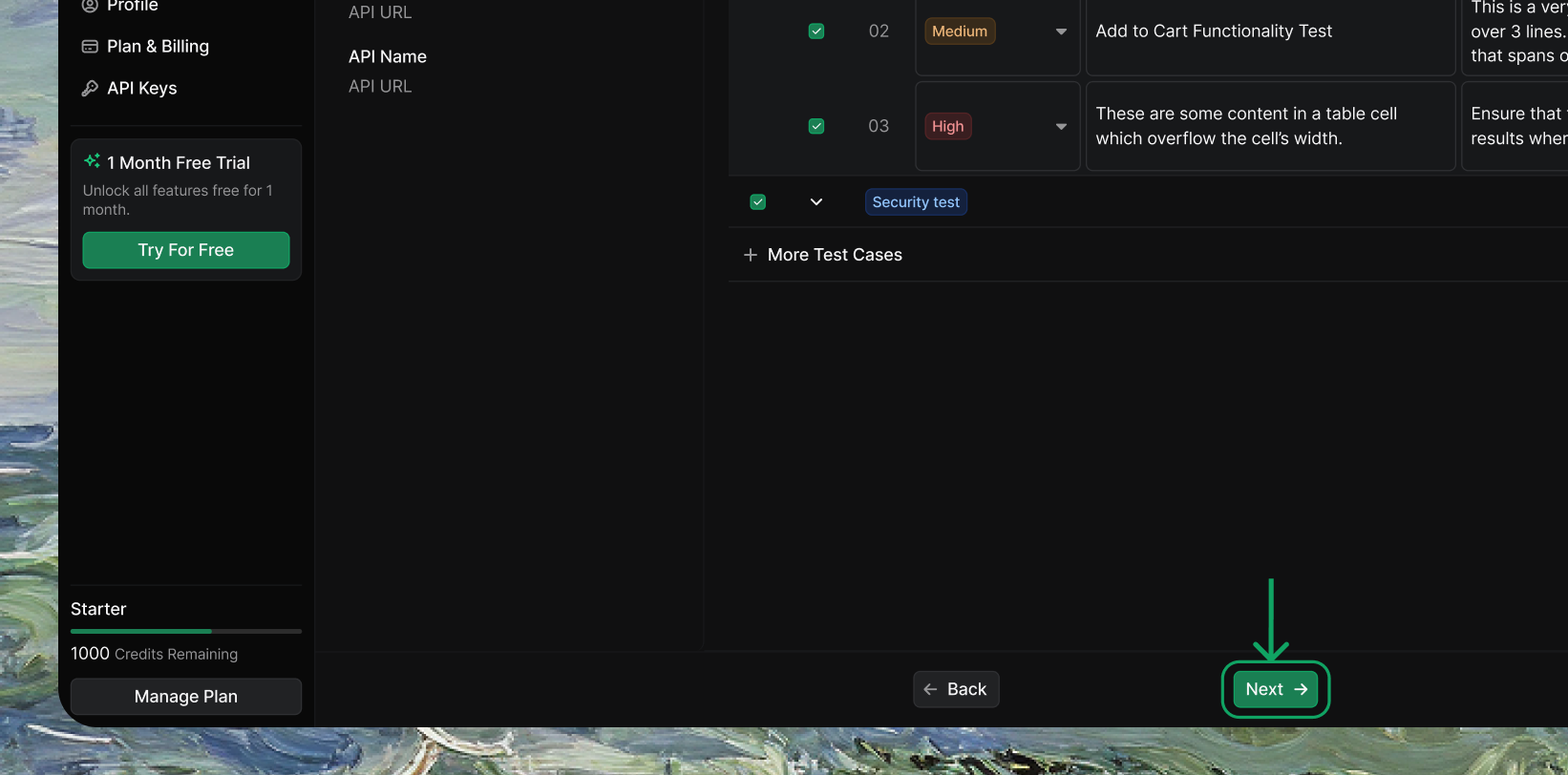
Task: Proceed with the Next button
Action: click(x=1276, y=689)
